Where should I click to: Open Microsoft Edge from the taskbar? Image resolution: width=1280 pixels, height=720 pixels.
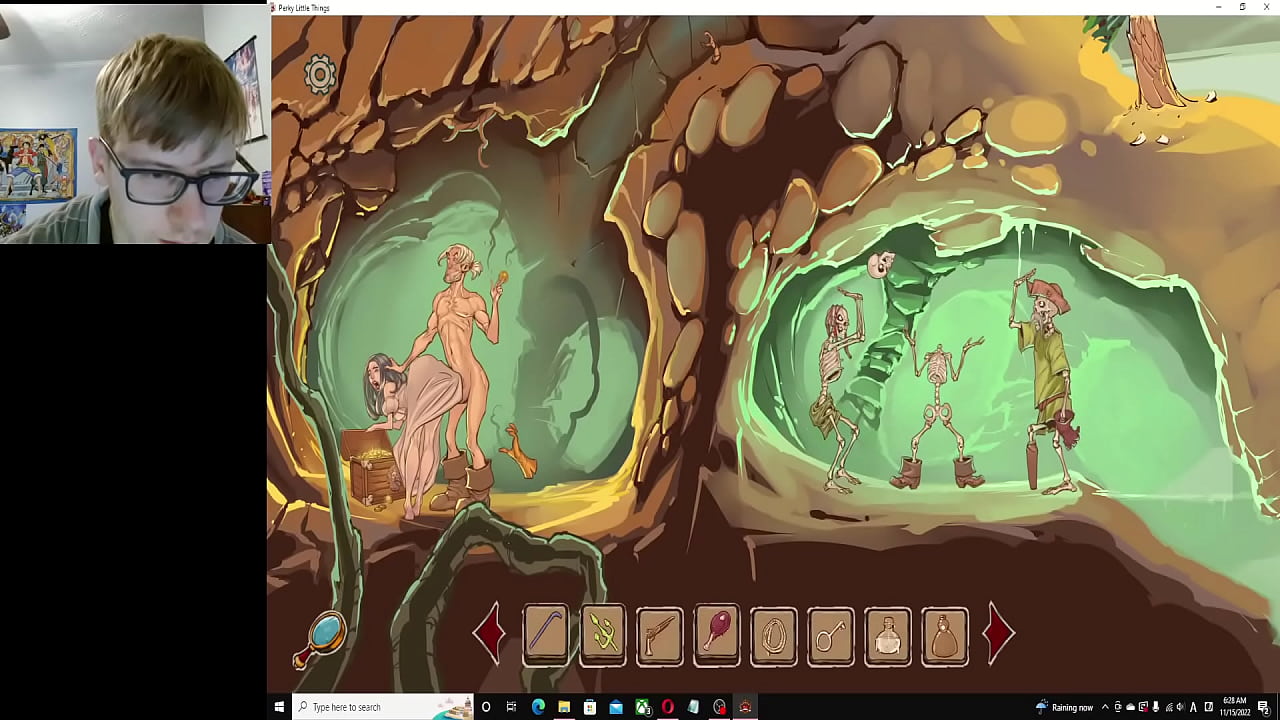(x=538, y=707)
